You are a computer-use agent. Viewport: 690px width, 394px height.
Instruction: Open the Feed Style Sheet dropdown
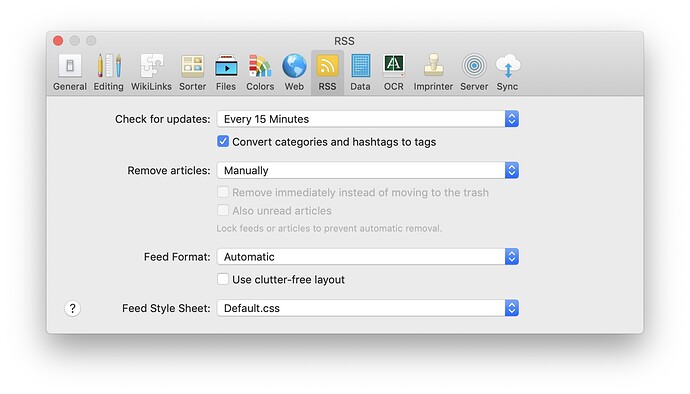(x=367, y=308)
